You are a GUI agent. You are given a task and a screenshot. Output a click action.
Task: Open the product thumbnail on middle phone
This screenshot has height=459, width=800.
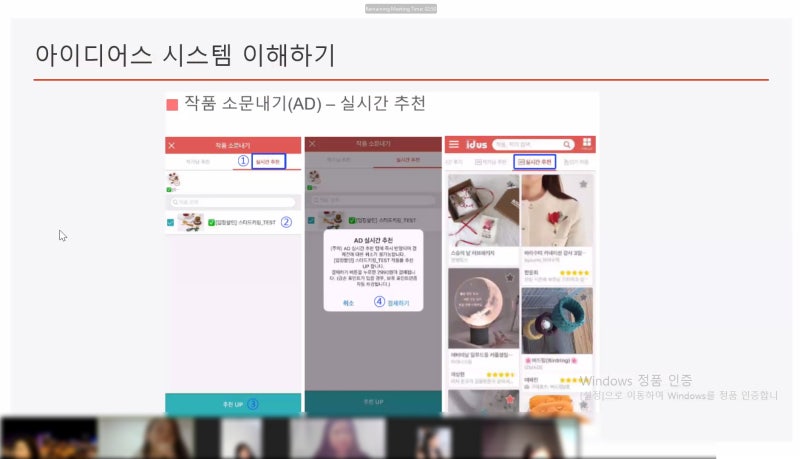pos(332,220)
